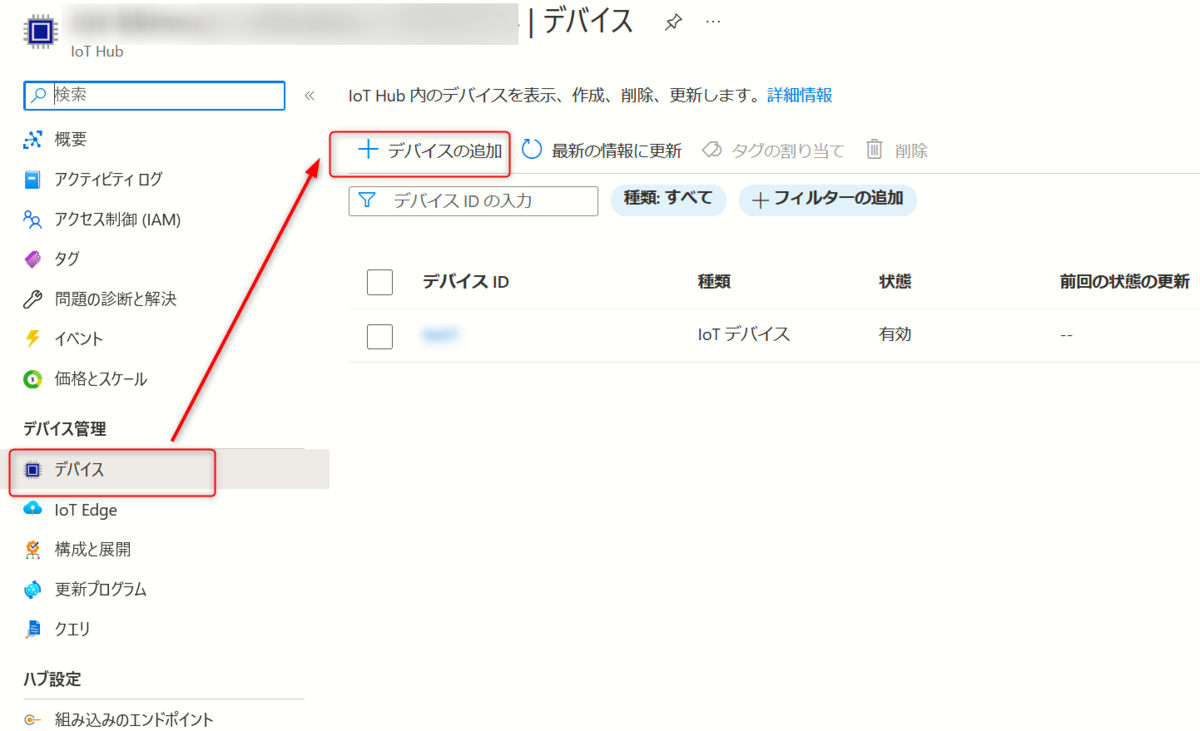Click the IoT デバイス cell
Viewport: 1200px width, 731px height.
pyautogui.click(x=744, y=335)
